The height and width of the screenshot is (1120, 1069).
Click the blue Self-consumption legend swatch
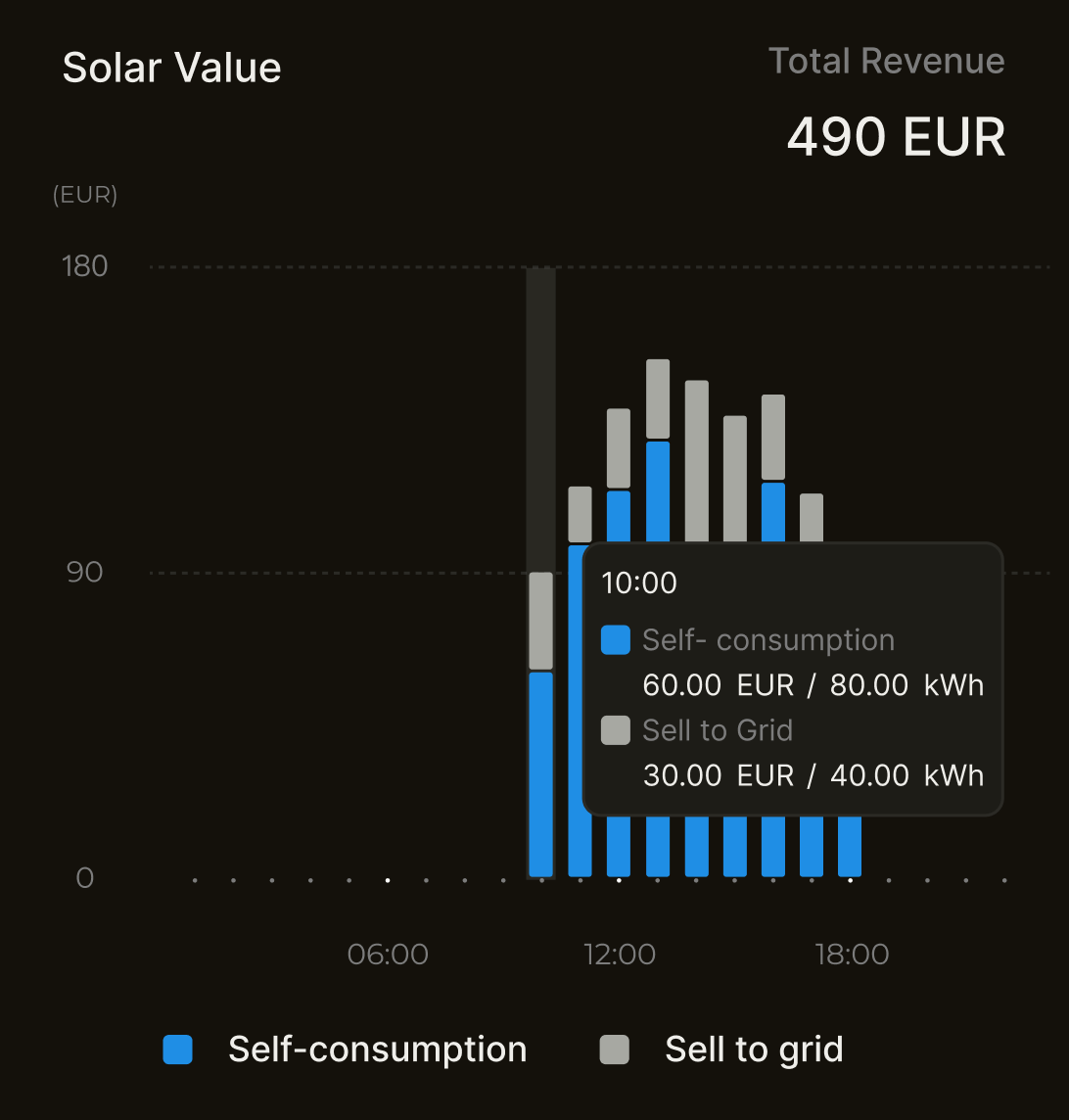point(177,1050)
